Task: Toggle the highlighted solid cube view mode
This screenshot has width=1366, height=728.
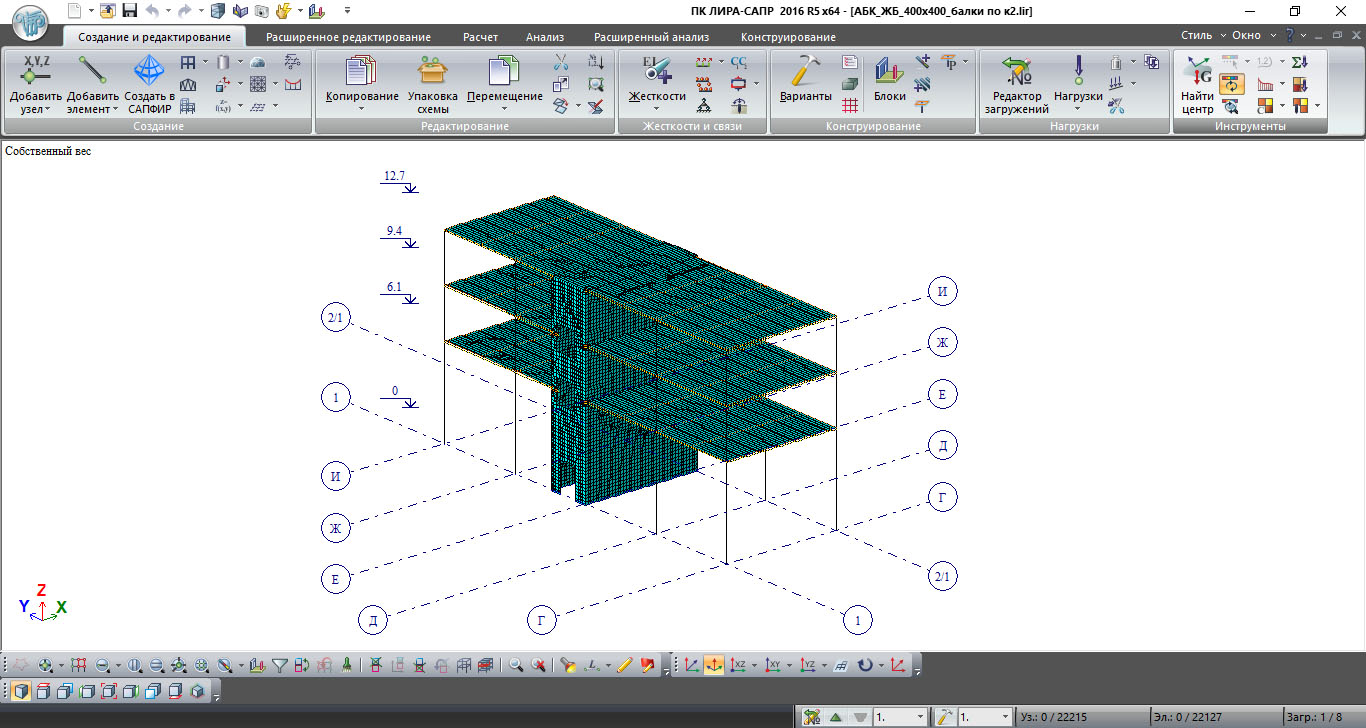Action: 20,691
